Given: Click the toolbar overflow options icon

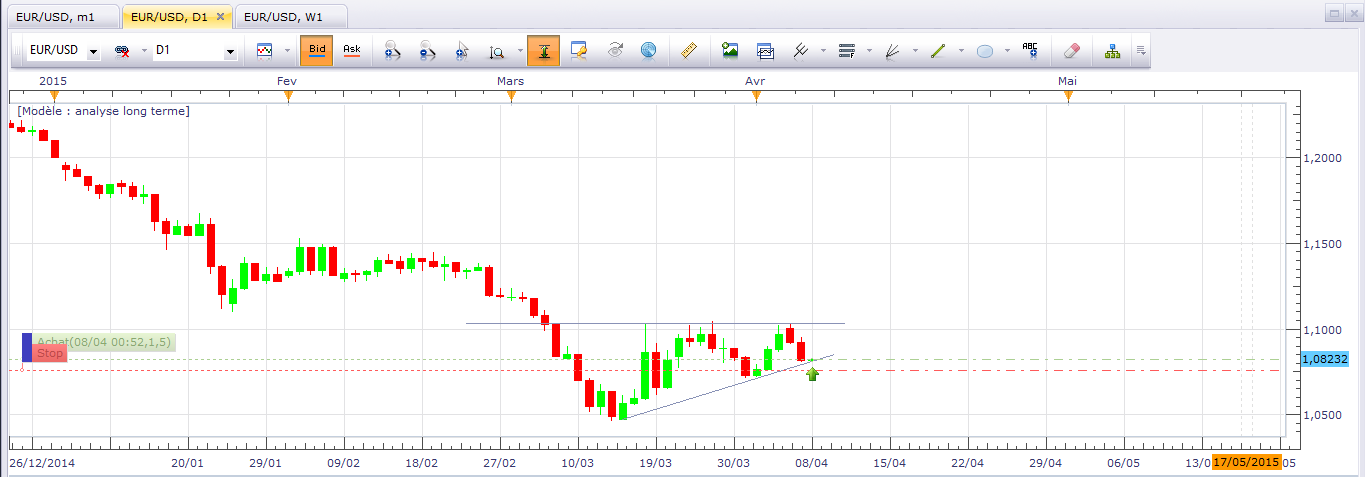Looking at the screenshot, I should [1140, 50].
